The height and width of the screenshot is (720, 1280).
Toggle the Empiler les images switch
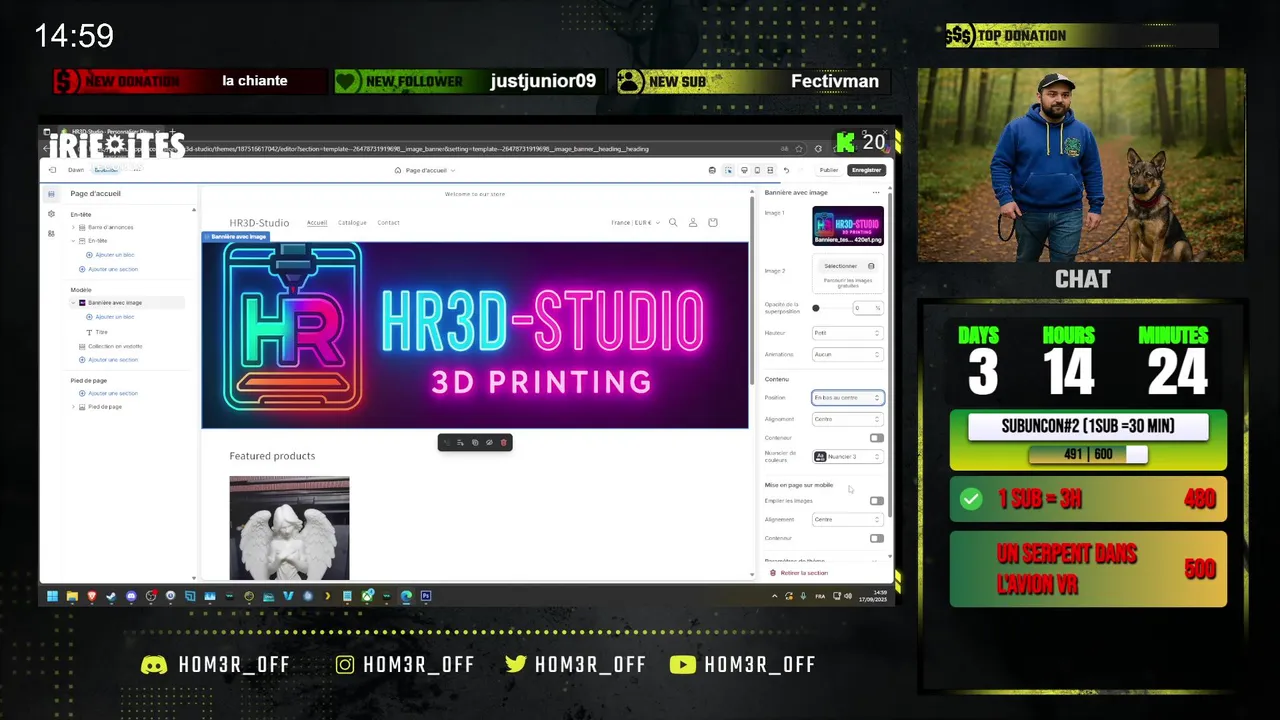(x=877, y=501)
